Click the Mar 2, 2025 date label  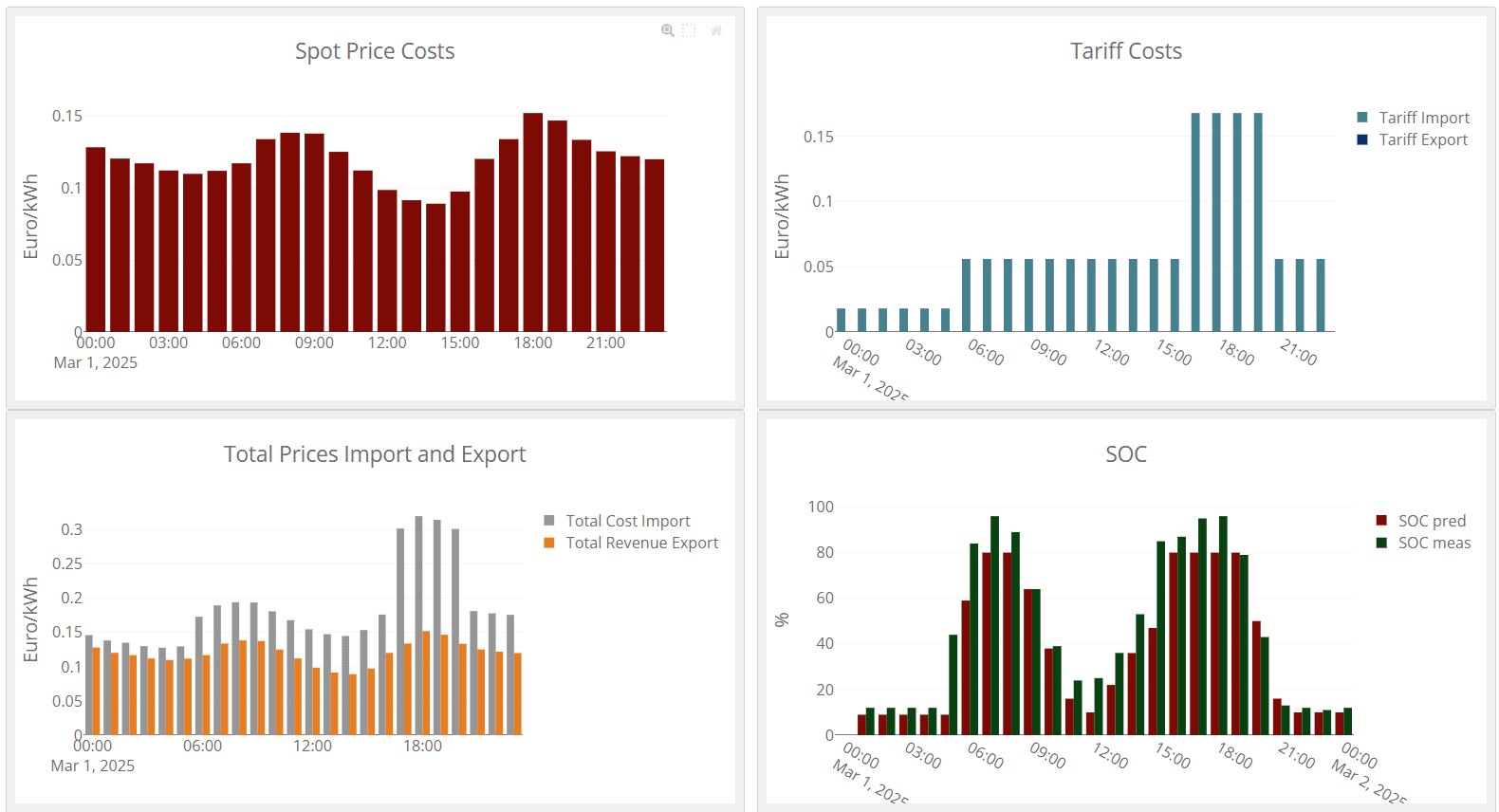[1369, 782]
